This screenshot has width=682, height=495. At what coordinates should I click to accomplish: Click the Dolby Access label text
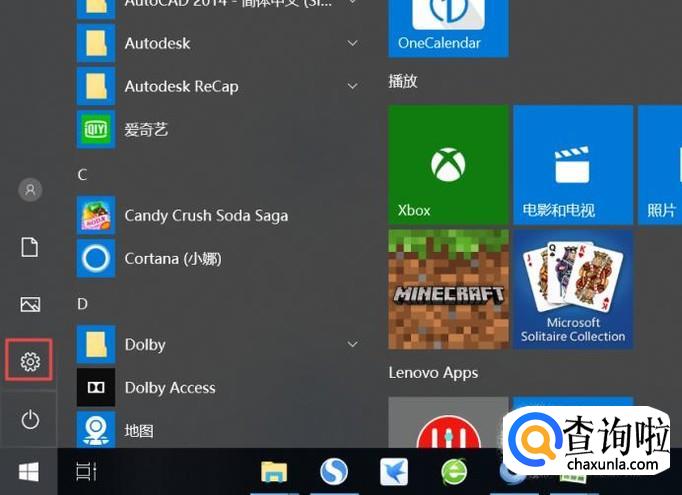click(170, 388)
